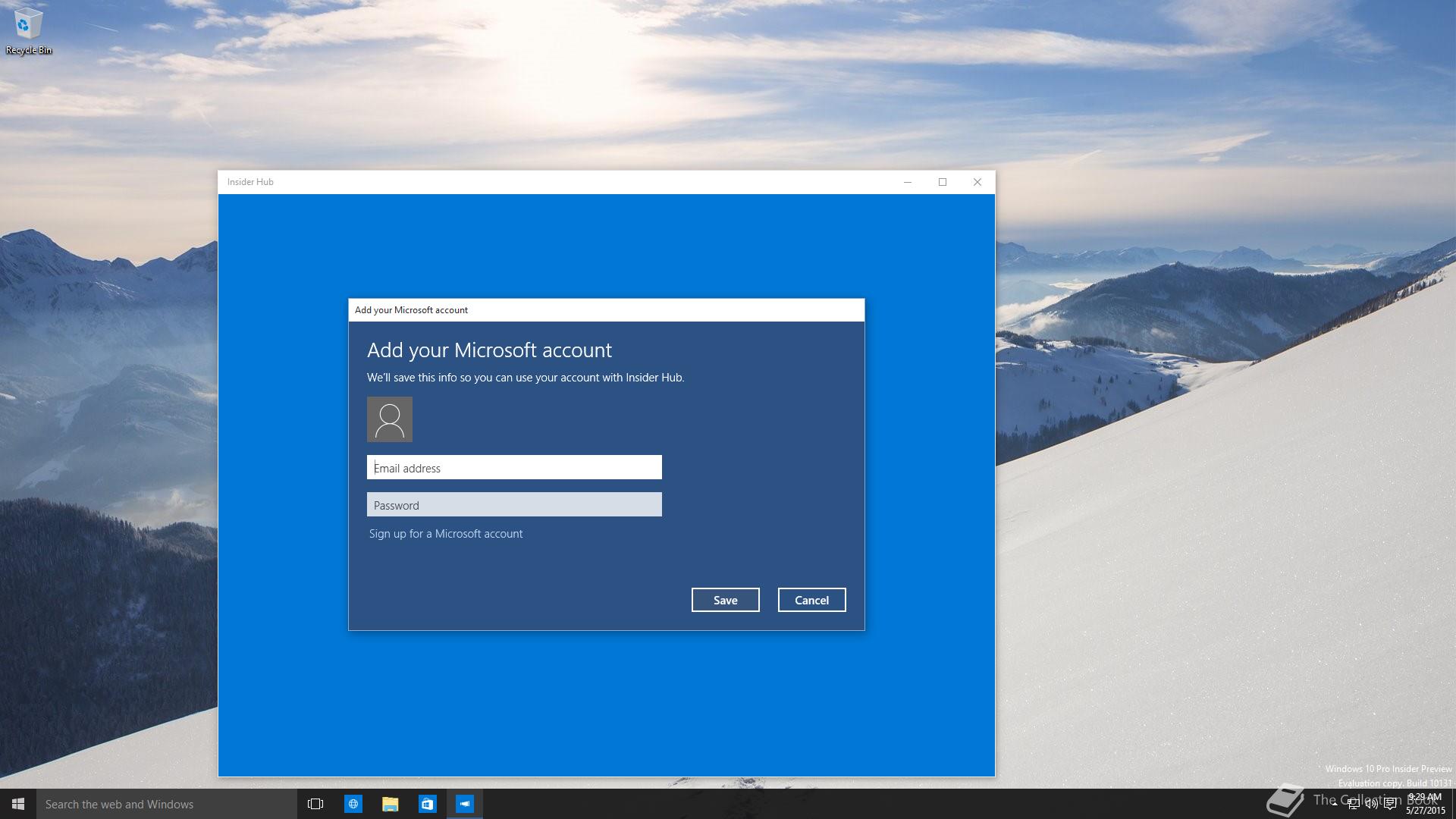The width and height of the screenshot is (1456, 819).
Task: Show hidden system tray icons
Action: [x=1335, y=804]
